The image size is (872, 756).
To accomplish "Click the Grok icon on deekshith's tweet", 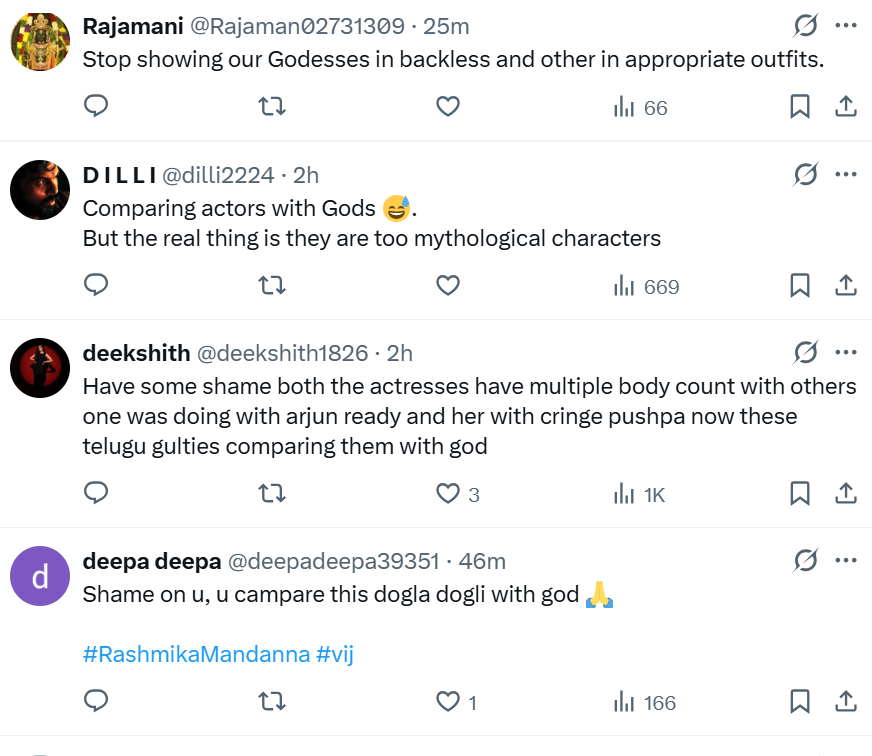I will point(805,352).
